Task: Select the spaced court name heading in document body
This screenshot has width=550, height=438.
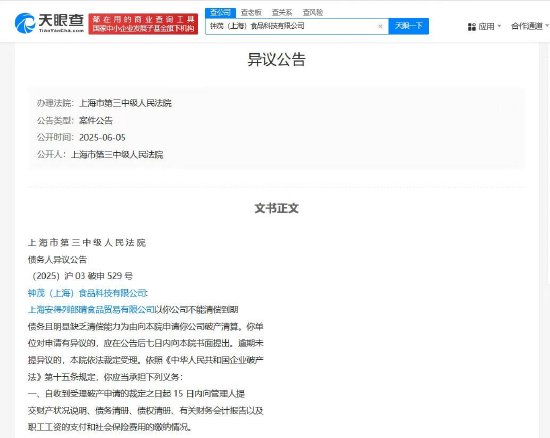Action: [87, 242]
